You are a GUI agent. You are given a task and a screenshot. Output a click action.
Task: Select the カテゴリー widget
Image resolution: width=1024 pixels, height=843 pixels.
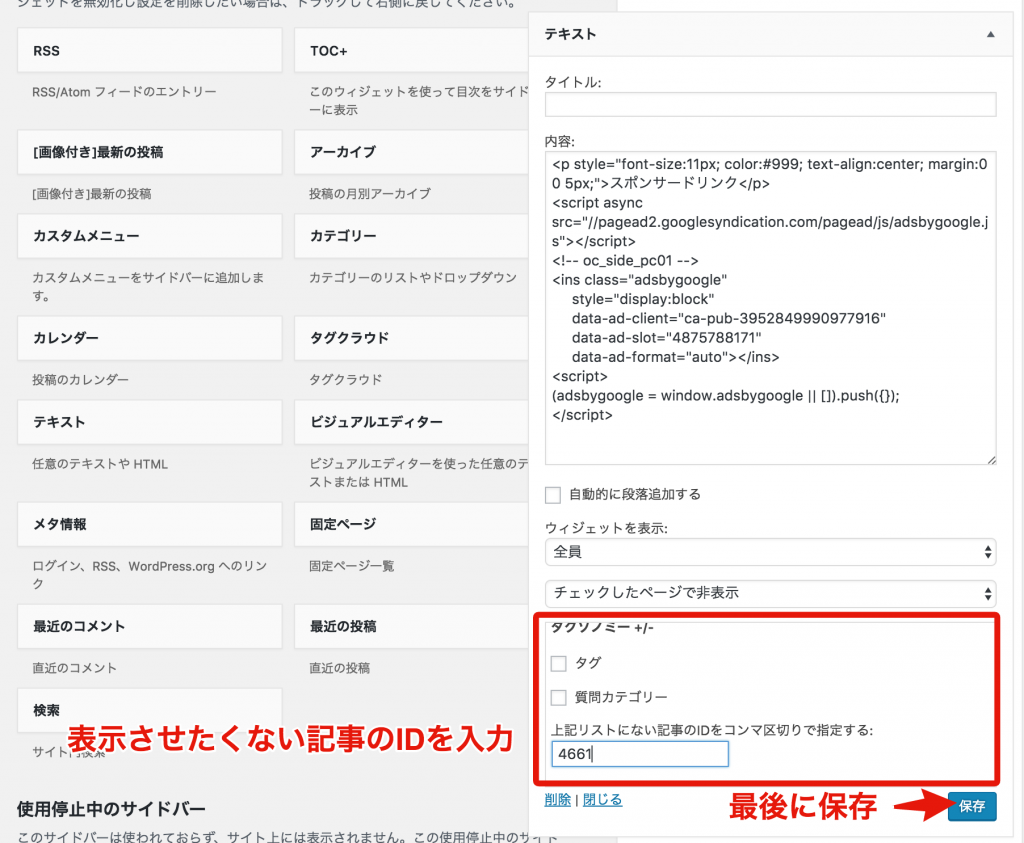tap(411, 236)
